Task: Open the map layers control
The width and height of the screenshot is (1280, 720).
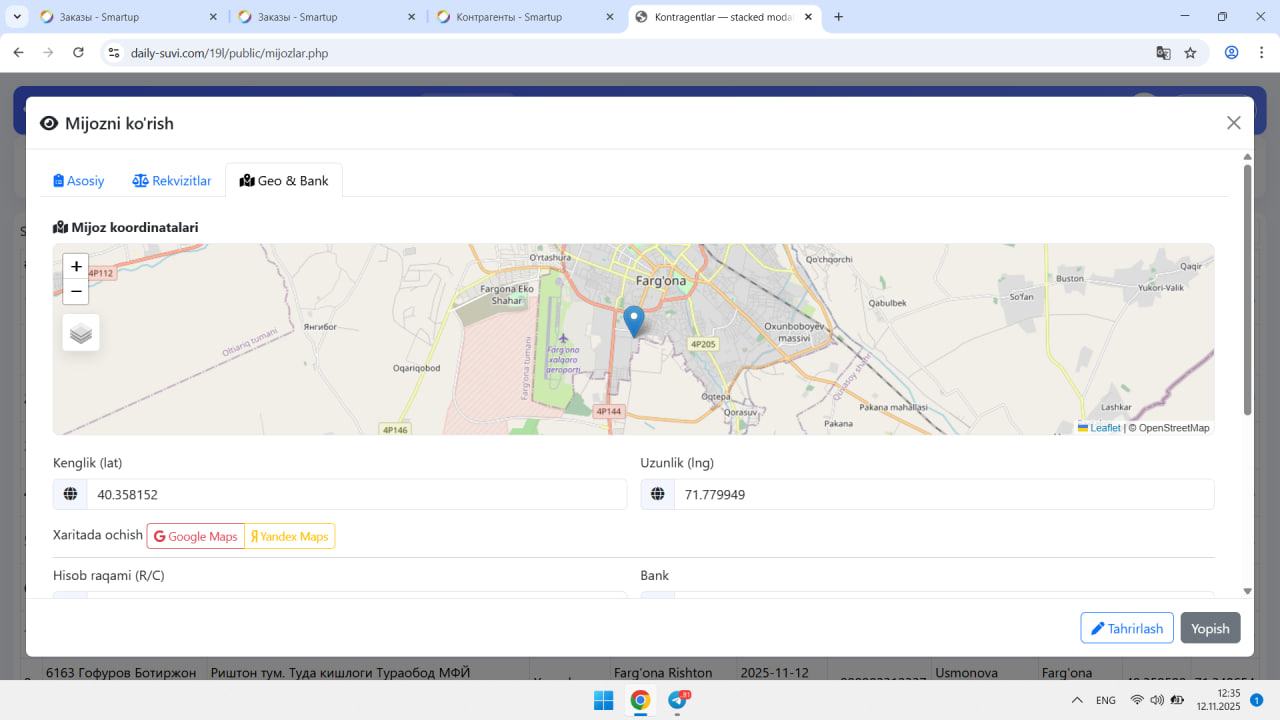Action: tap(81, 333)
